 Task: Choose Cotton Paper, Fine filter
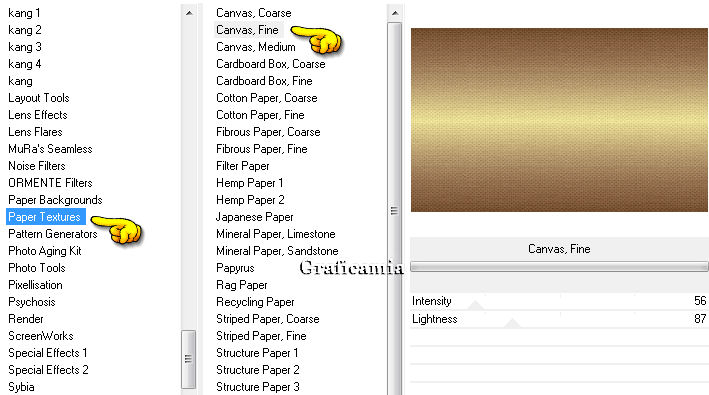click(x=260, y=115)
